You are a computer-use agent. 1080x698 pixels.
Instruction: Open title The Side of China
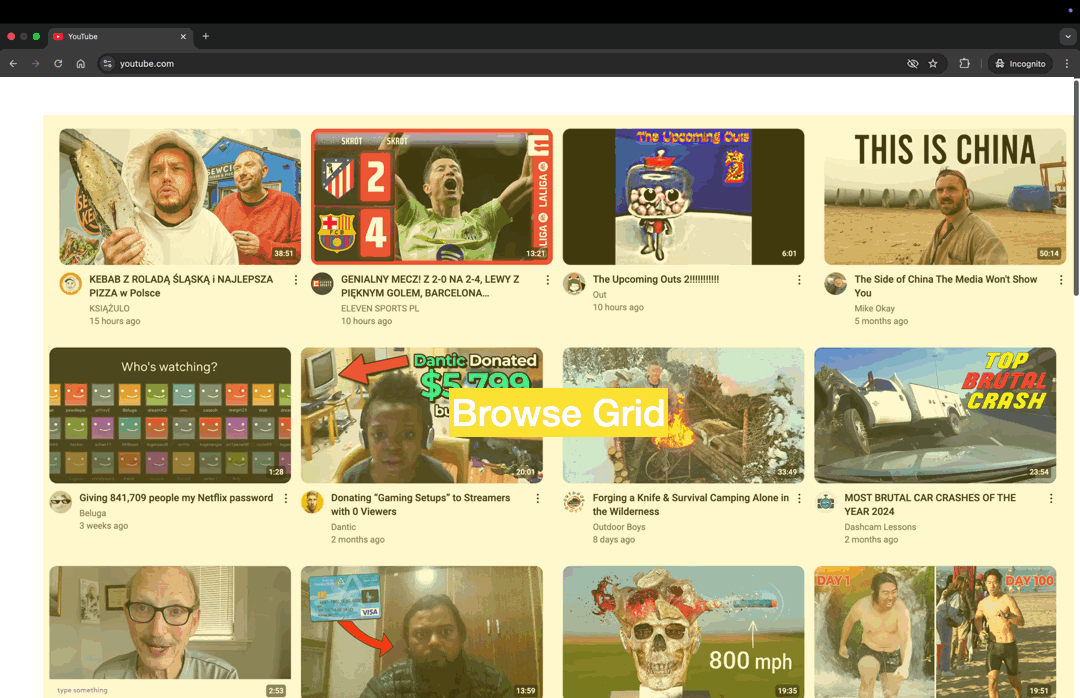point(946,286)
